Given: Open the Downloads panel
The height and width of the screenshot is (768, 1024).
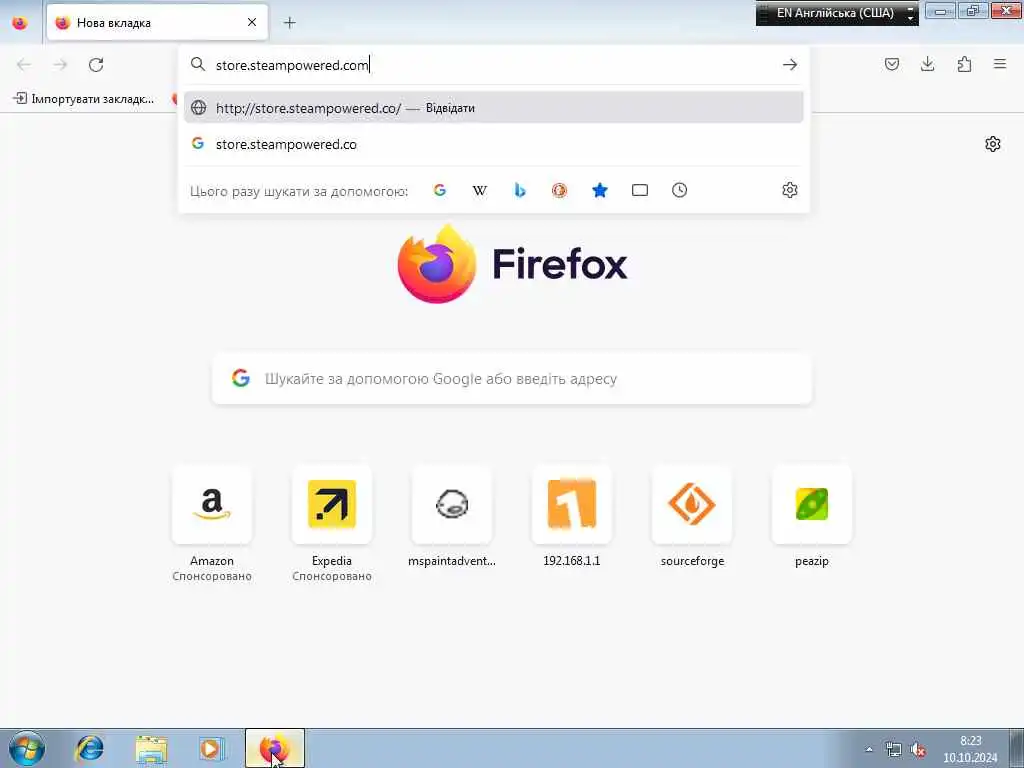Looking at the screenshot, I should tap(927, 64).
